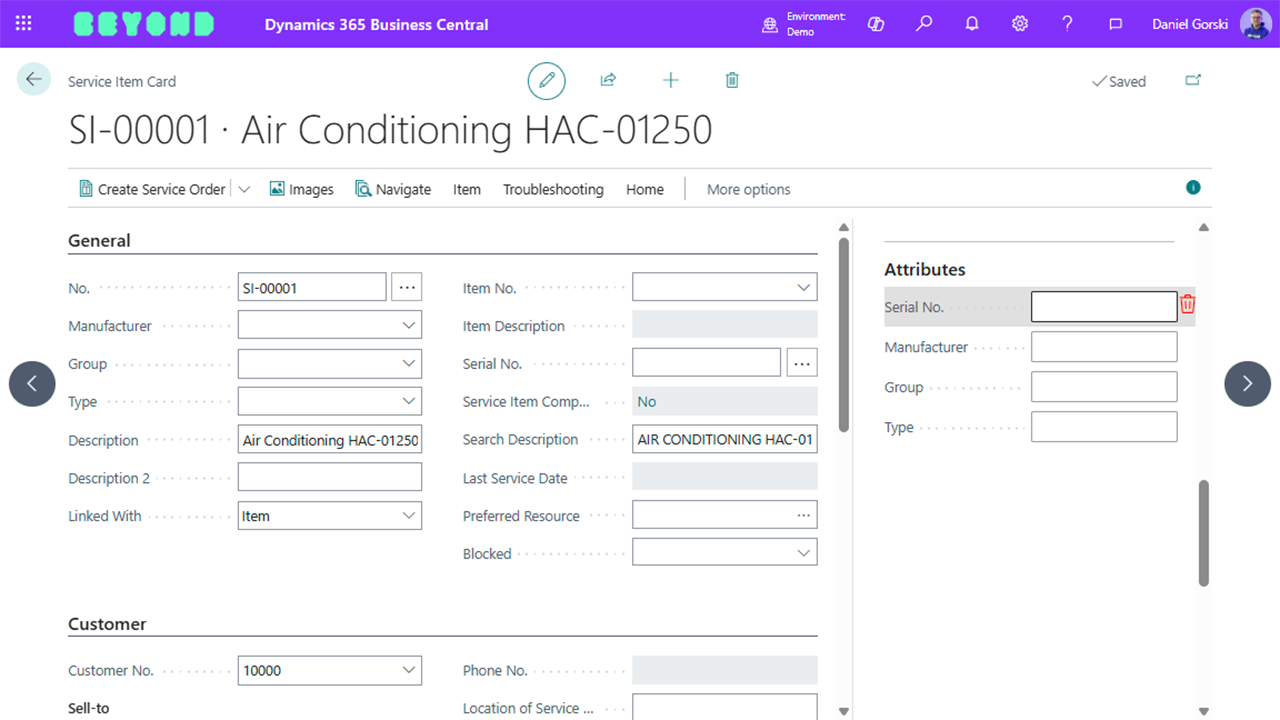Click the pencil edit icon
The height and width of the screenshot is (720, 1280).
(546, 81)
